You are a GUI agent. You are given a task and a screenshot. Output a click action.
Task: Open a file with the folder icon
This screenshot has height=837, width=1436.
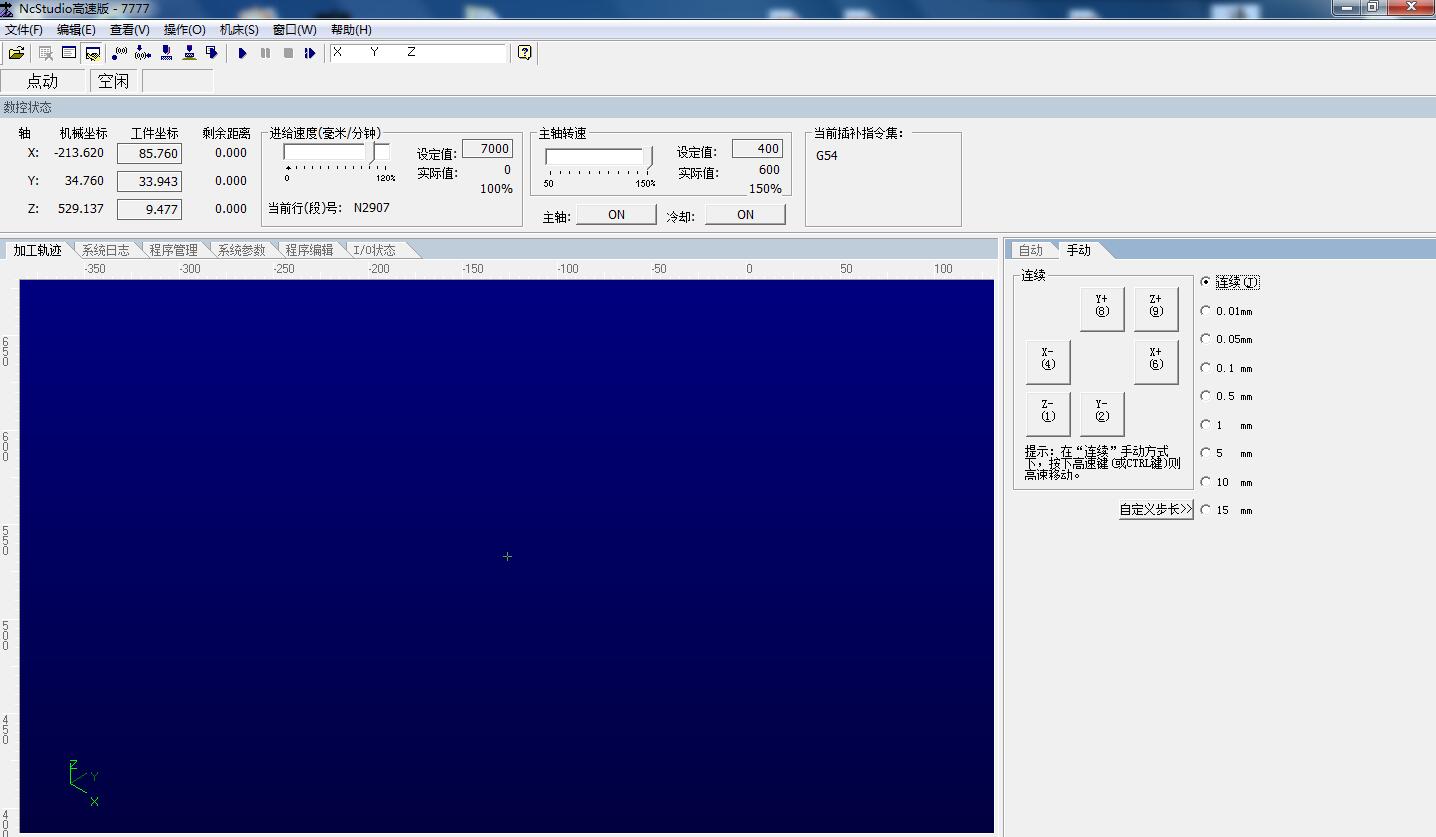tap(16, 53)
